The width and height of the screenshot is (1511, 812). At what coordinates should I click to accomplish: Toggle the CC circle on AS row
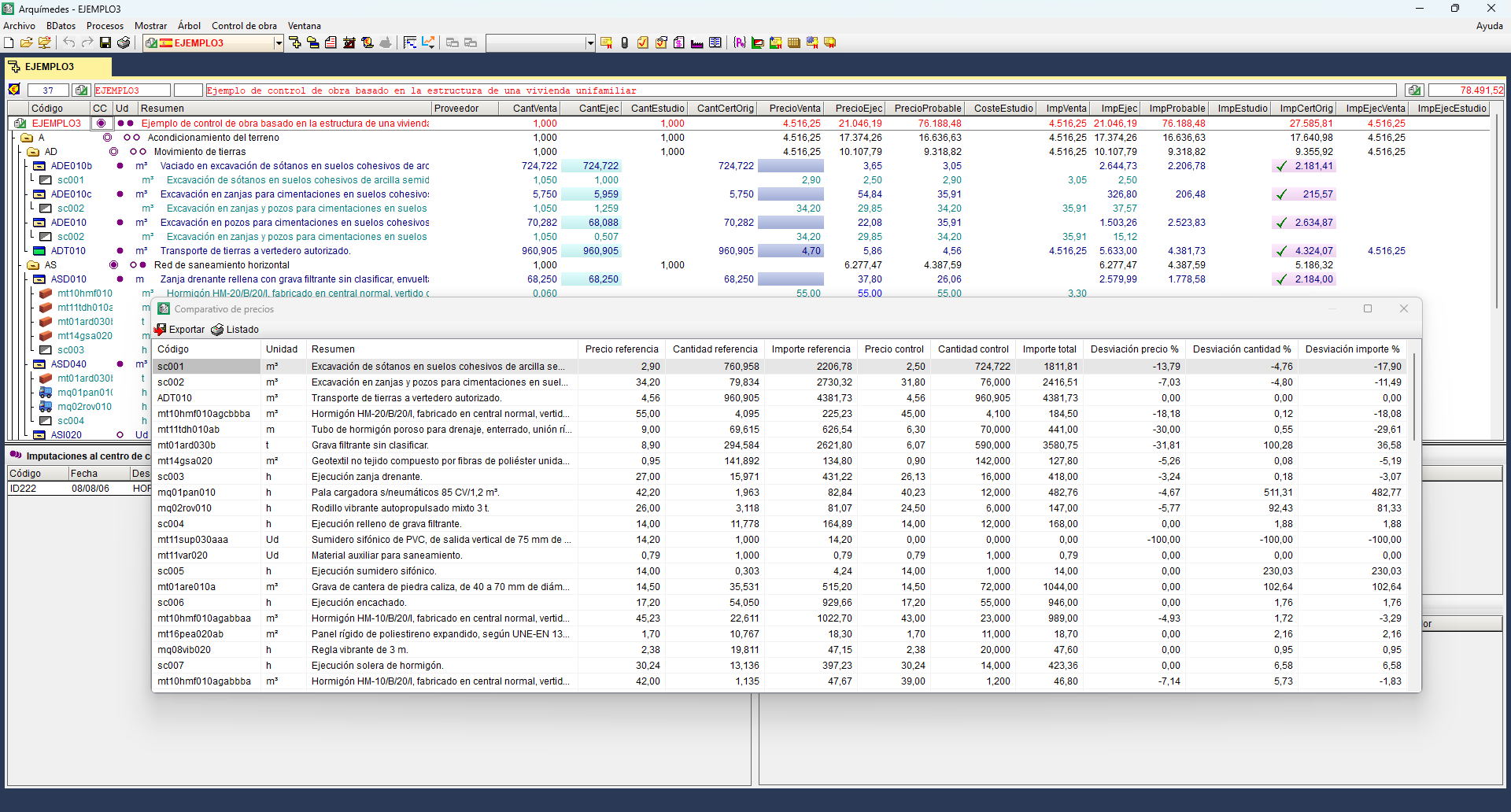tap(113, 265)
